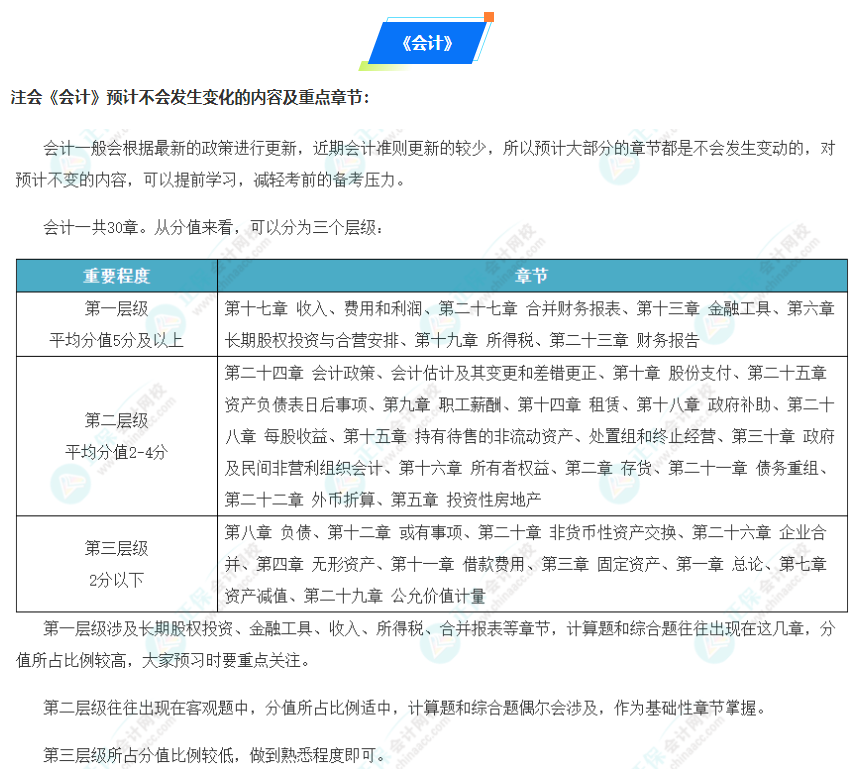
Task: Click the blue 《会计》 title banner
Action: [426, 42]
